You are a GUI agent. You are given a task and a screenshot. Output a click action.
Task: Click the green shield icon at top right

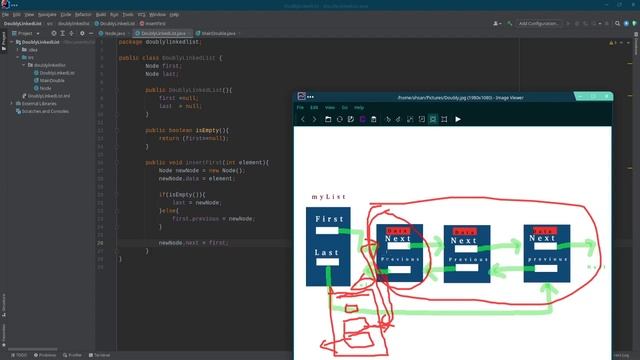click(x=634, y=24)
